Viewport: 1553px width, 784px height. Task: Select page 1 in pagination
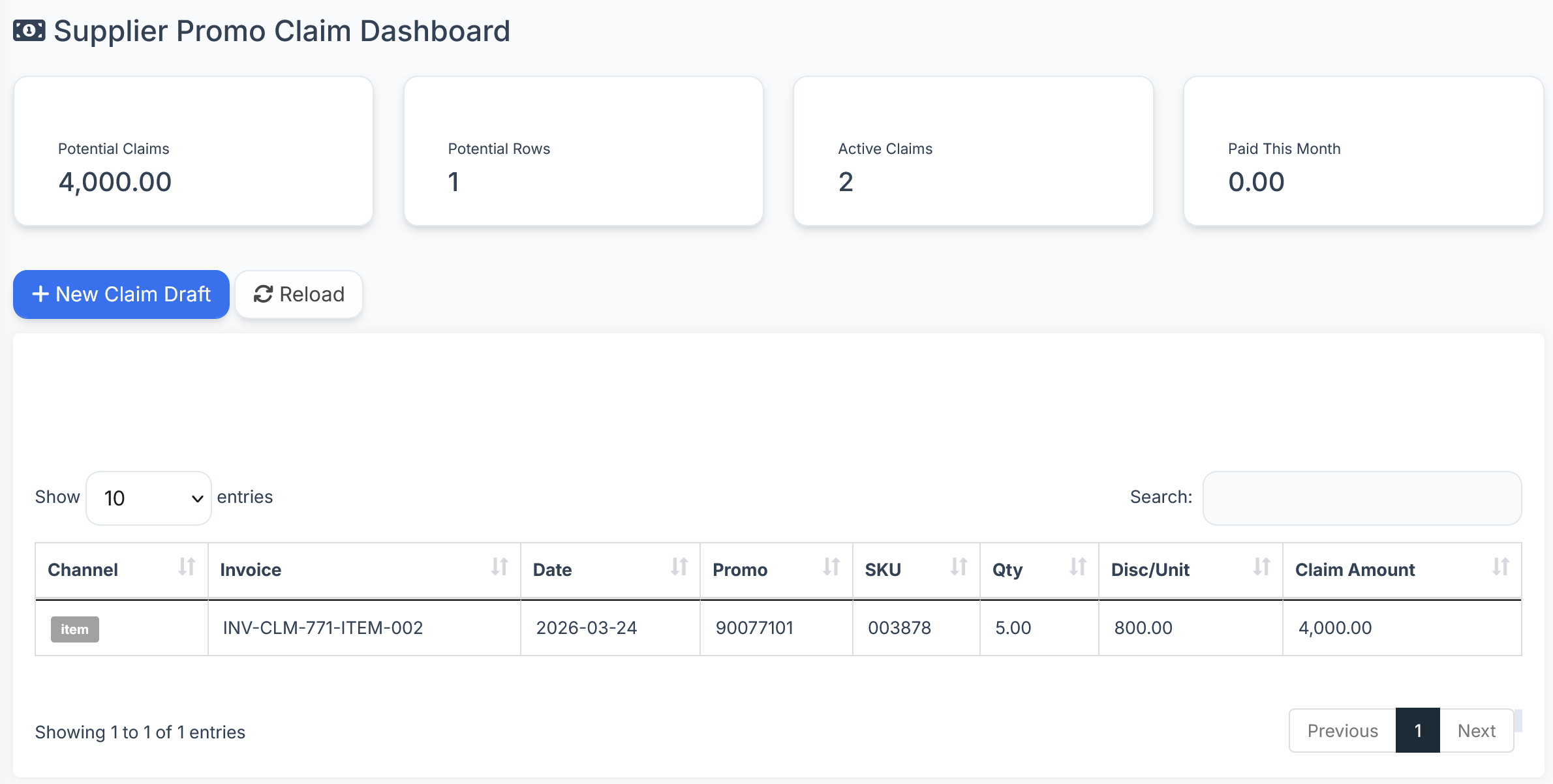coord(1417,731)
